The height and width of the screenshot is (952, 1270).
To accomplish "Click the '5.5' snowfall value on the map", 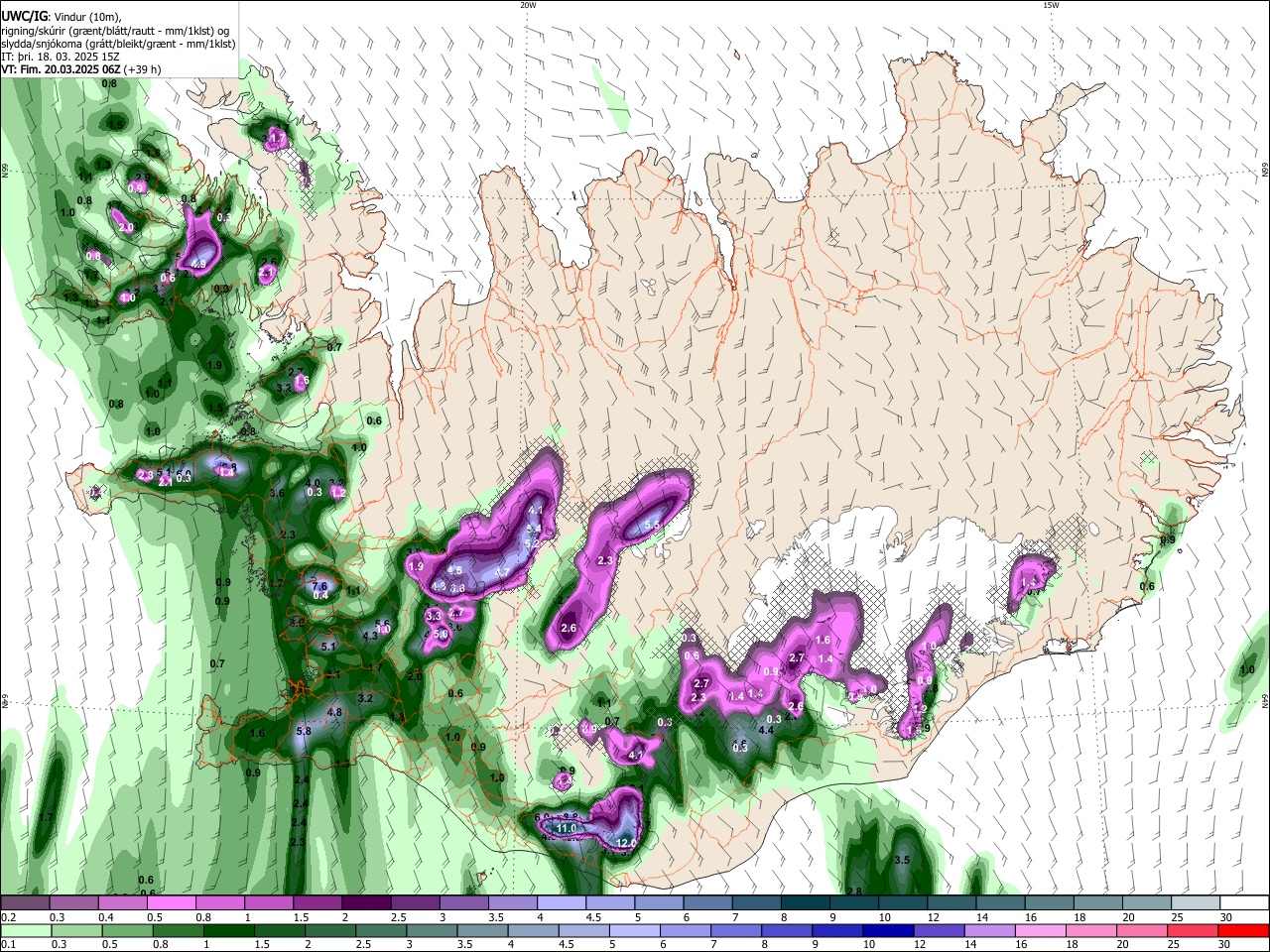I will (653, 526).
